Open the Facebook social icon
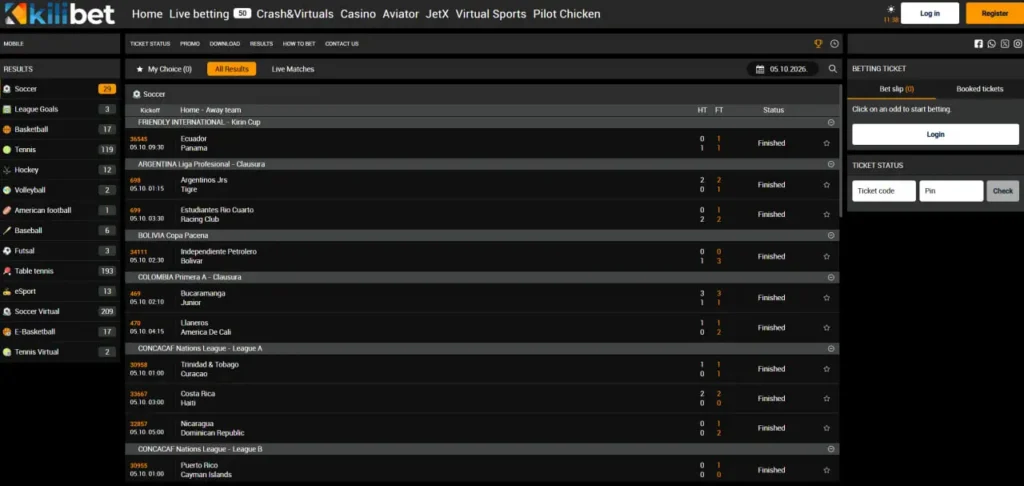This screenshot has width=1024, height=486. 978,44
